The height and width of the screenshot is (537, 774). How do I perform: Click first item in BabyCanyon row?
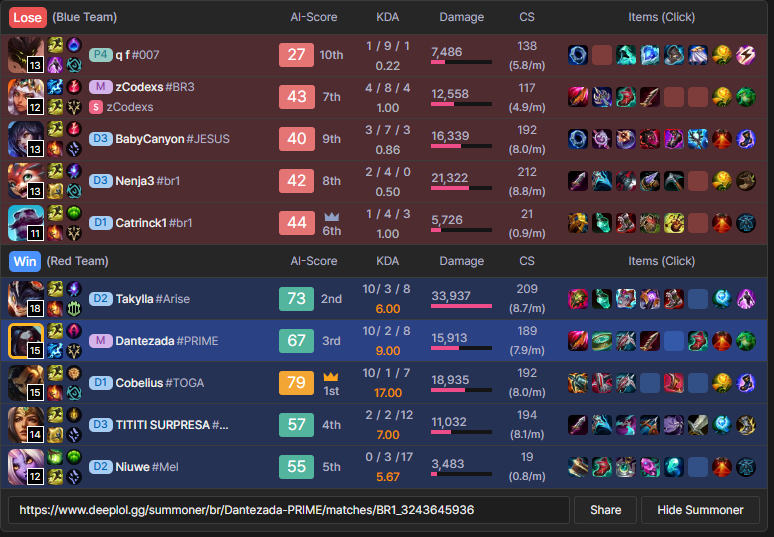click(x=578, y=139)
